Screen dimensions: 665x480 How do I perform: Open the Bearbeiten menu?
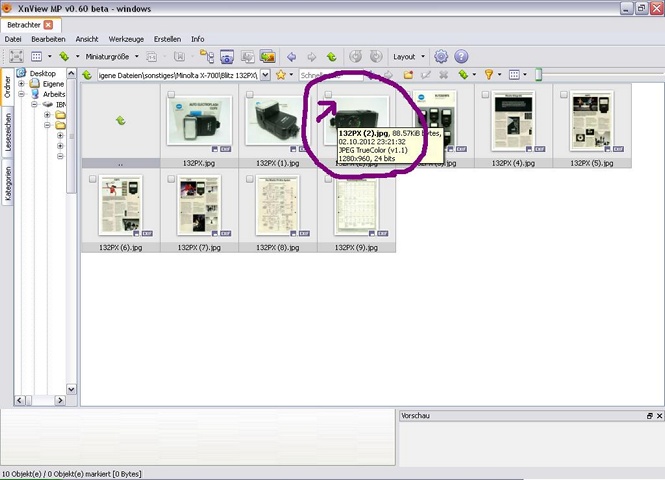(x=48, y=39)
